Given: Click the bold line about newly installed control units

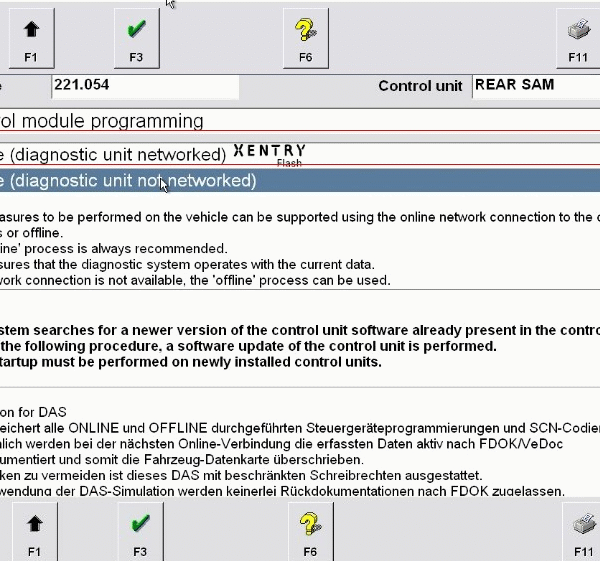Looking at the screenshot, I should tap(191, 362).
